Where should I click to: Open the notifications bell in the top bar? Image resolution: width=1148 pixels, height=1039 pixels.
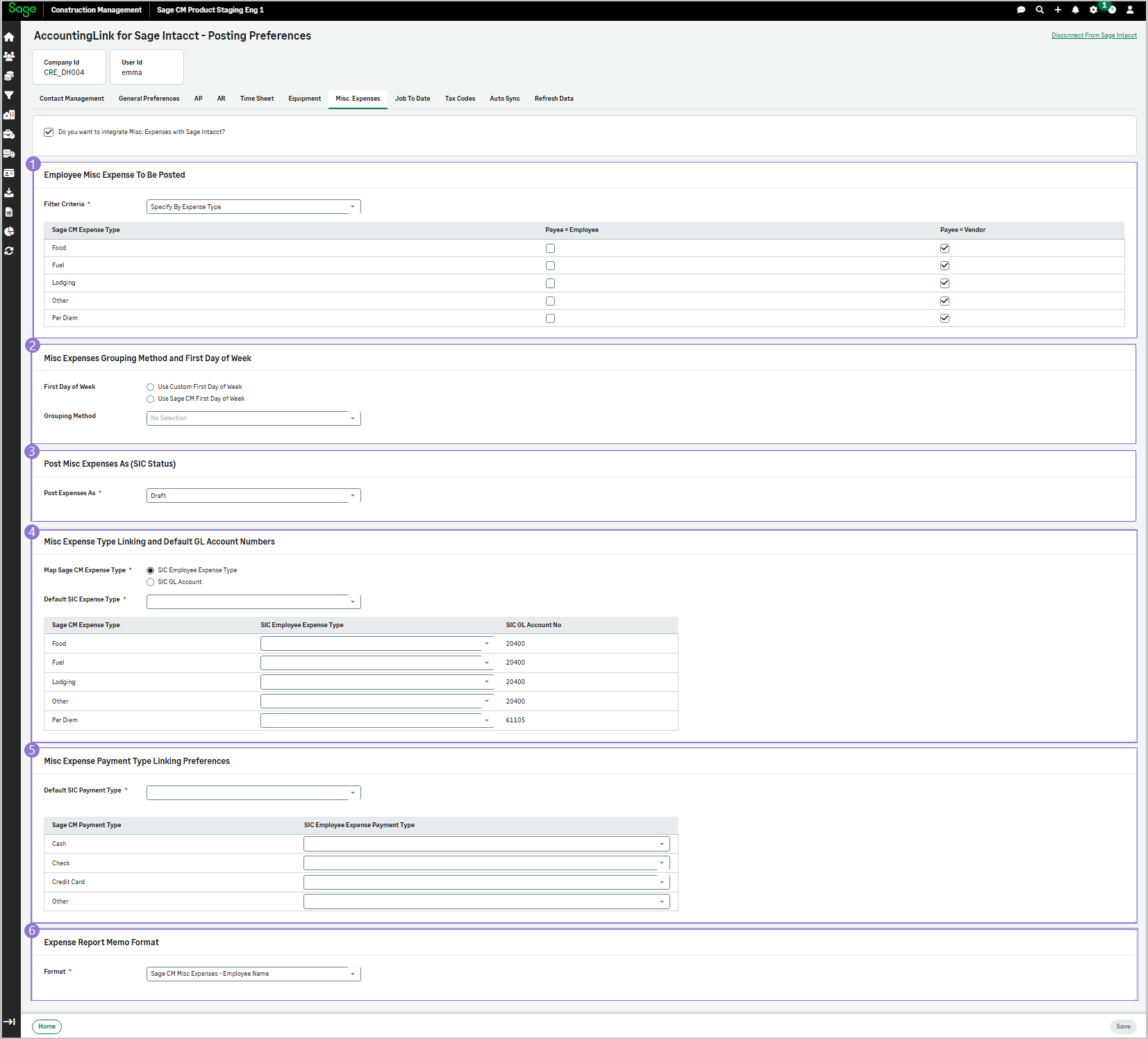[1074, 10]
